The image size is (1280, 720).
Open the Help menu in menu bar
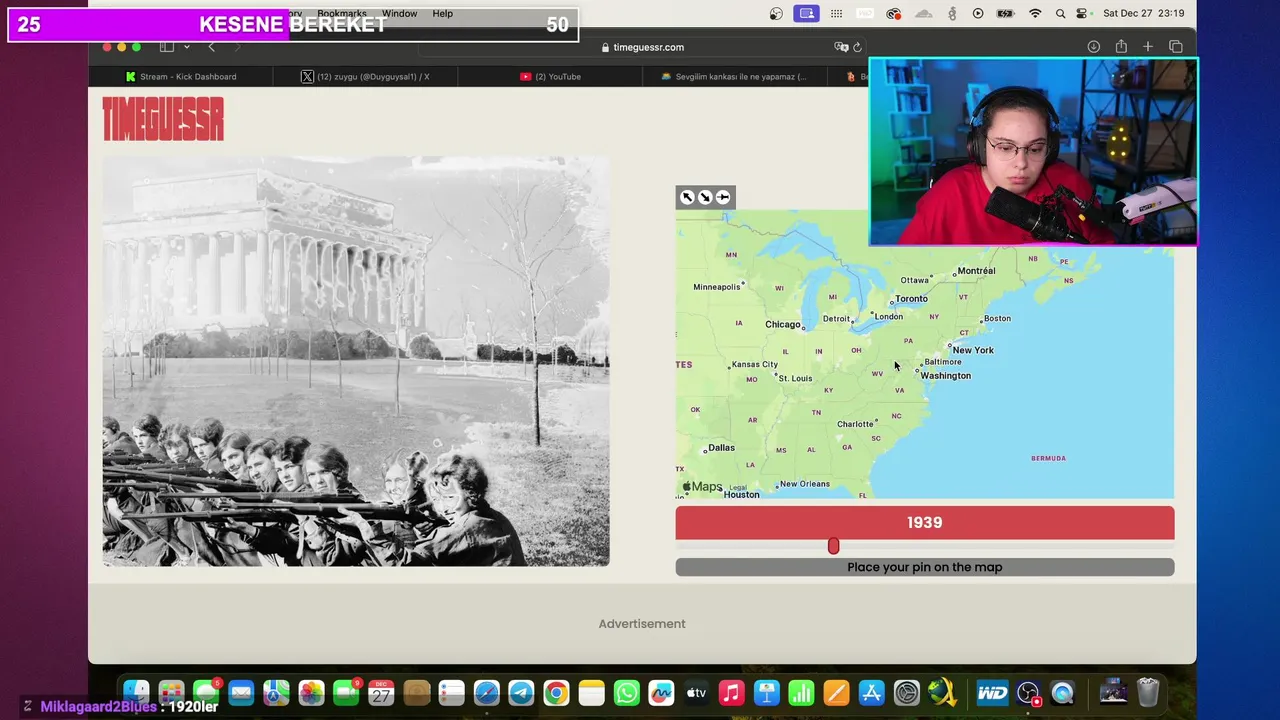(443, 14)
